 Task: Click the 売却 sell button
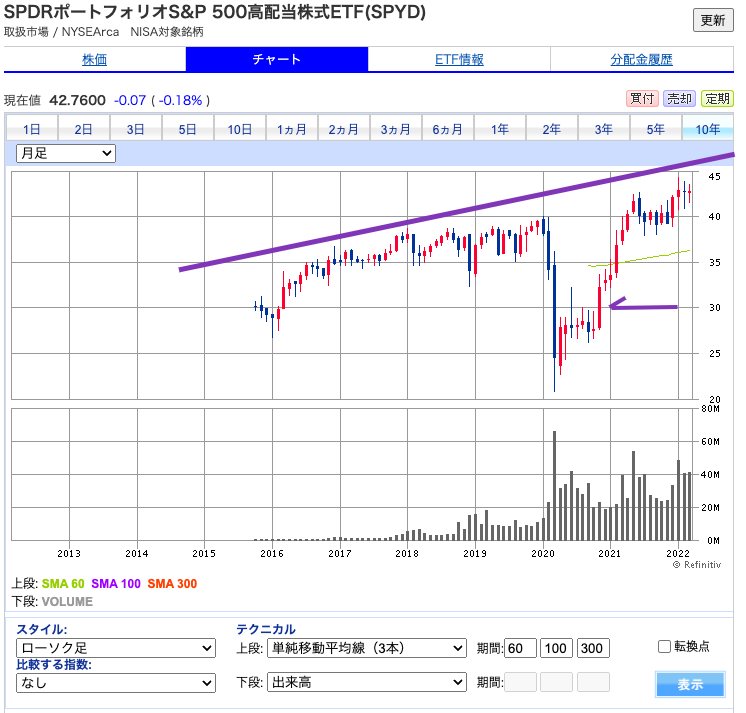(679, 99)
